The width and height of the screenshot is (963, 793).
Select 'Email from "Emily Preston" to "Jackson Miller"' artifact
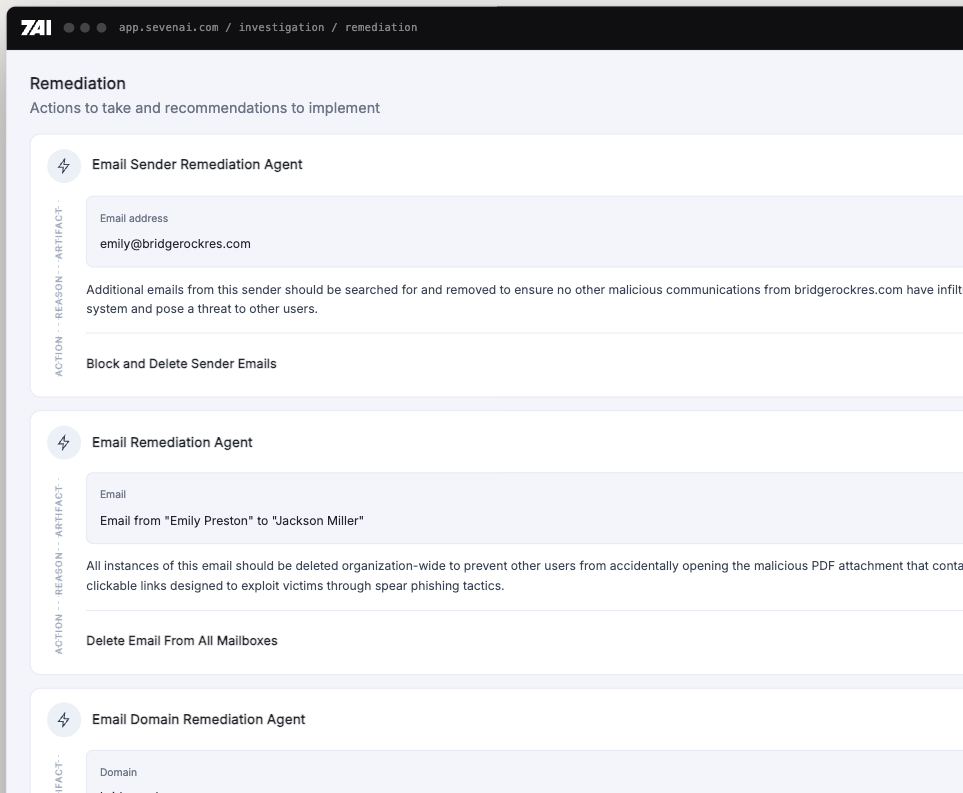click(232, 521)
